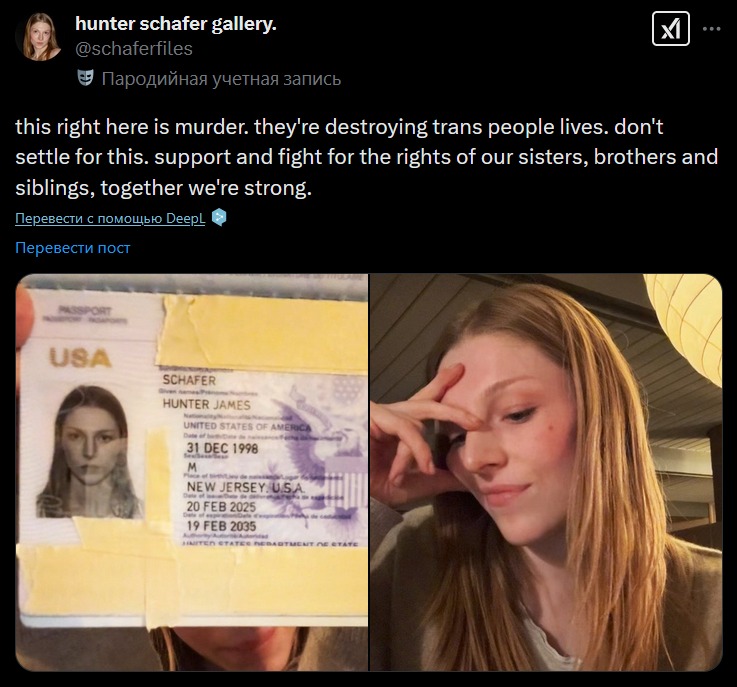Open the three-dot more options menu
Image resolution: width=737 pixels, height=687 pixels.
(x=712, y=29)
